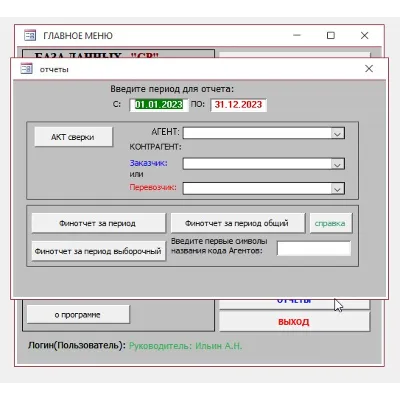Viewport: 400px width, 400px height.
Task: Minimize the ГЛАВНОЕ МЕНЮ window
Action: pyautogui.click(x=297, y=35)
